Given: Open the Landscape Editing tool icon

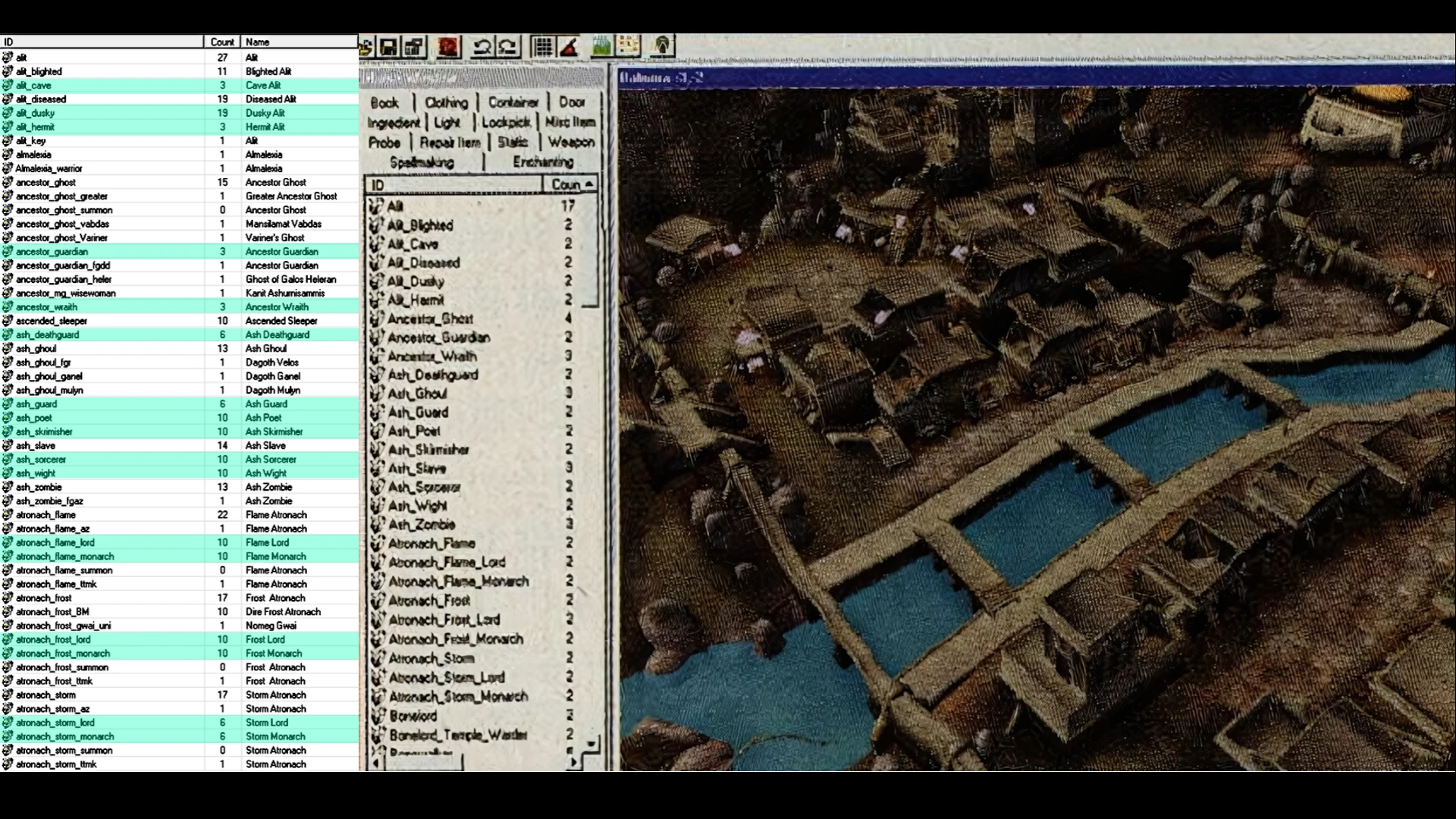Looking at the screenshot, I should pyautogui.click(x=601, y=47).
